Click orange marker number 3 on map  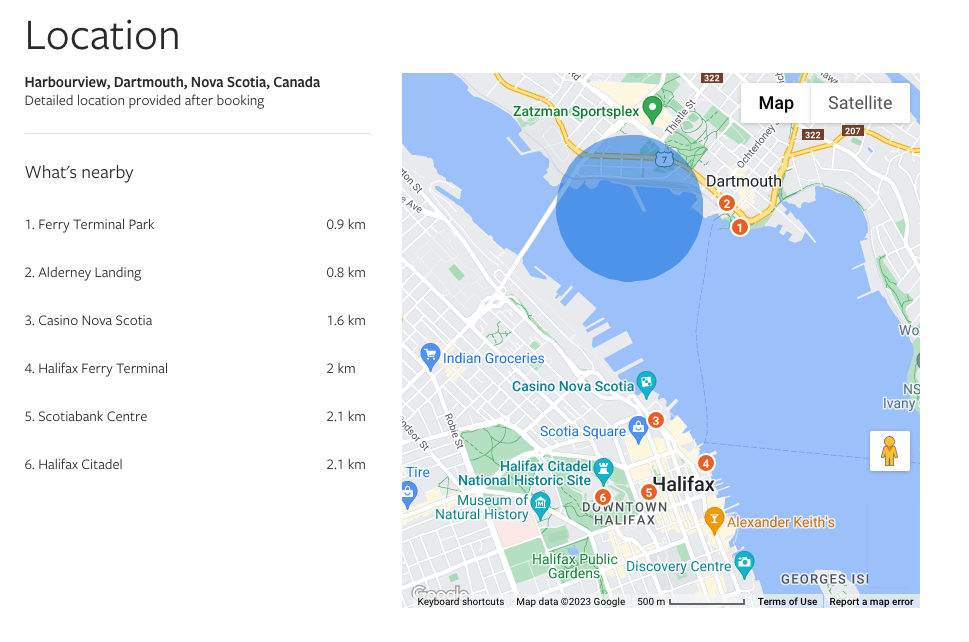pos(656,420)
